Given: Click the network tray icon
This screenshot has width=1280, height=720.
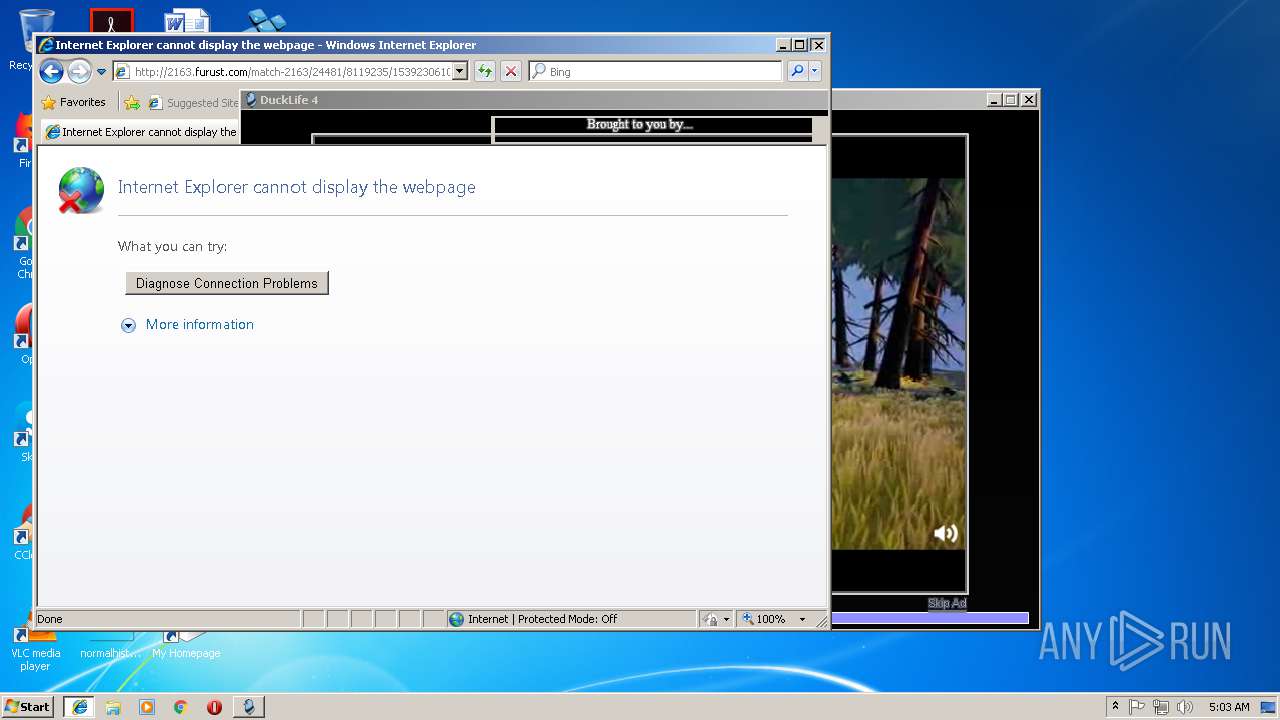Looking at the screenshot, I should click(x=1161, y=707).
